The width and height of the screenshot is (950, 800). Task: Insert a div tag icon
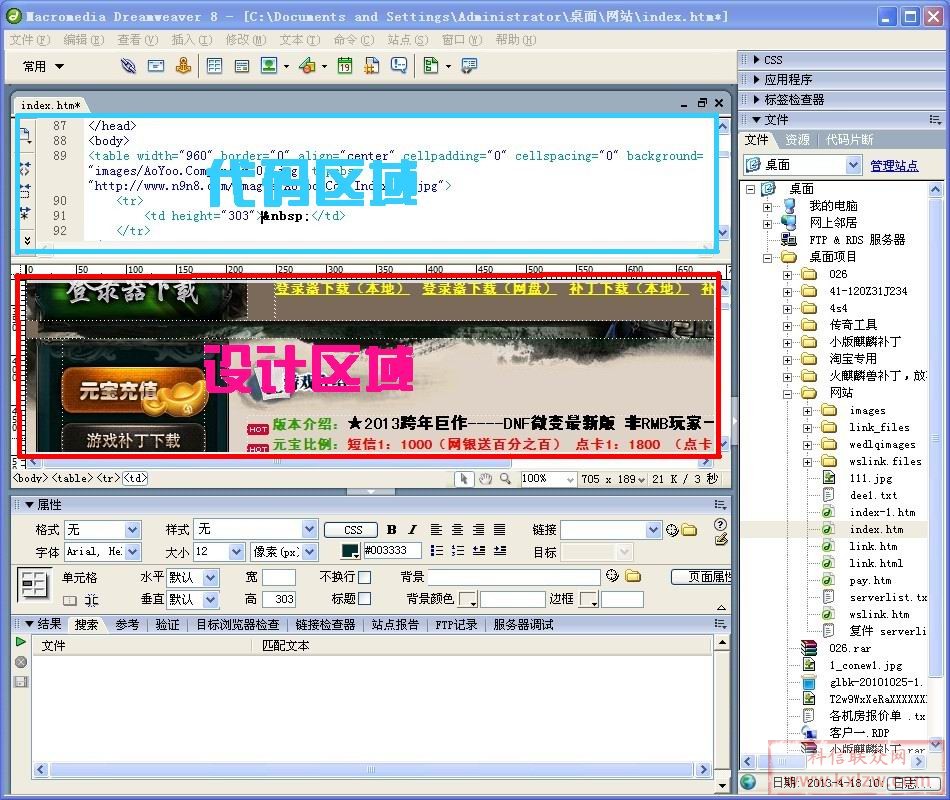[242, 65]
